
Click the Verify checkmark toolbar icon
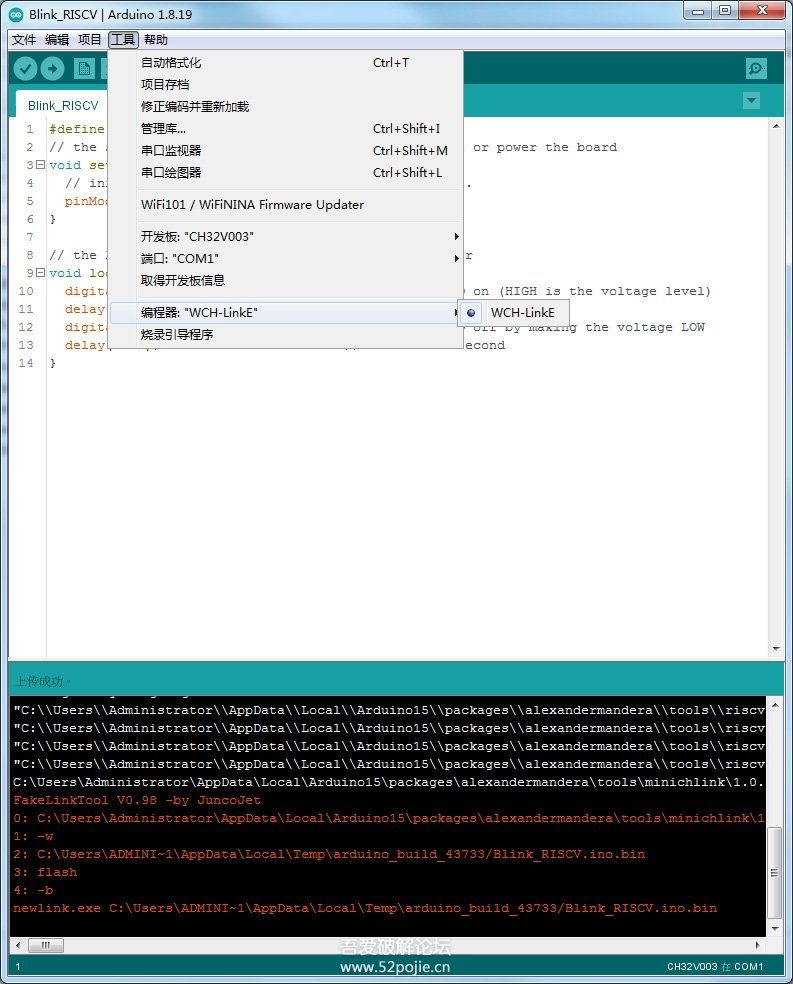point(26,68)
